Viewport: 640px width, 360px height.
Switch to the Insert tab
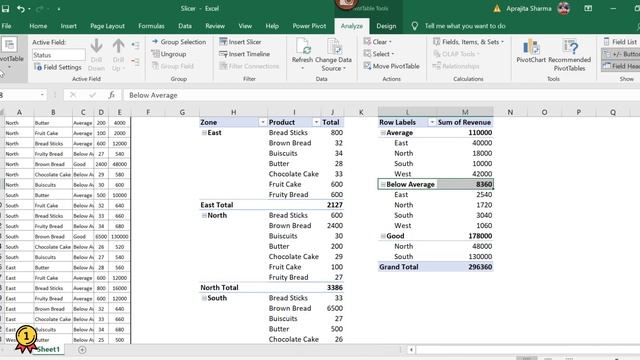pos(68,26)
